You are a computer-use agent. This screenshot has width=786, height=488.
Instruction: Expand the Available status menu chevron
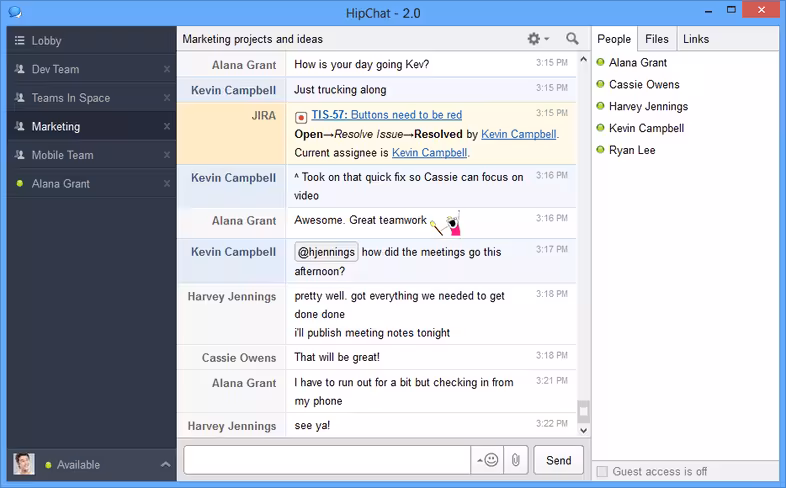click(x=165, y=464)
